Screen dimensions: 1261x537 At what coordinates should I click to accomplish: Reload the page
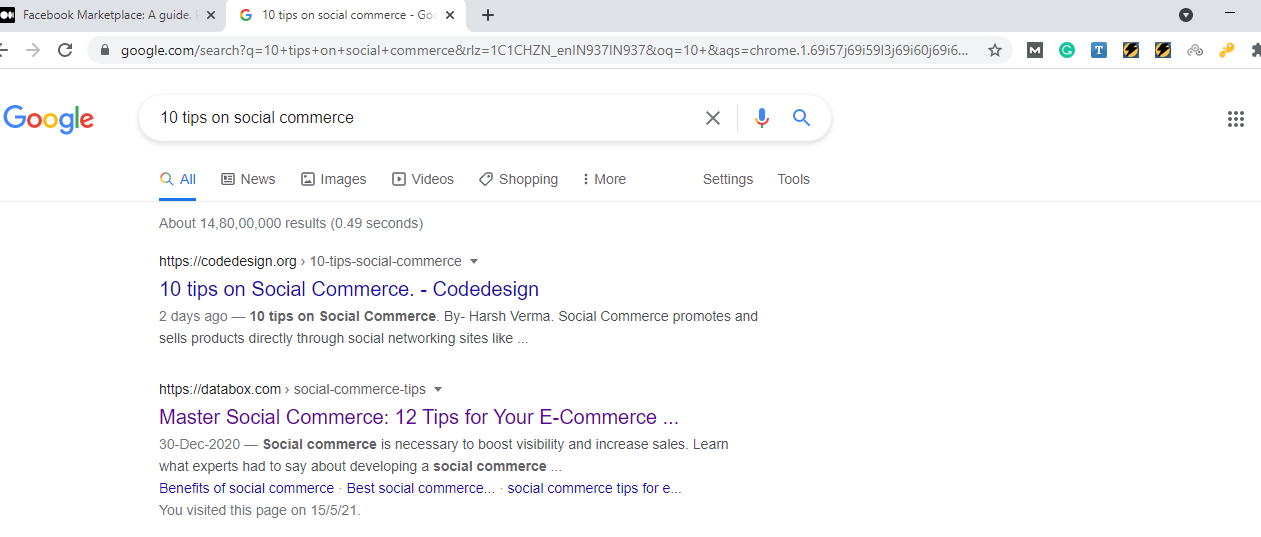66,50
